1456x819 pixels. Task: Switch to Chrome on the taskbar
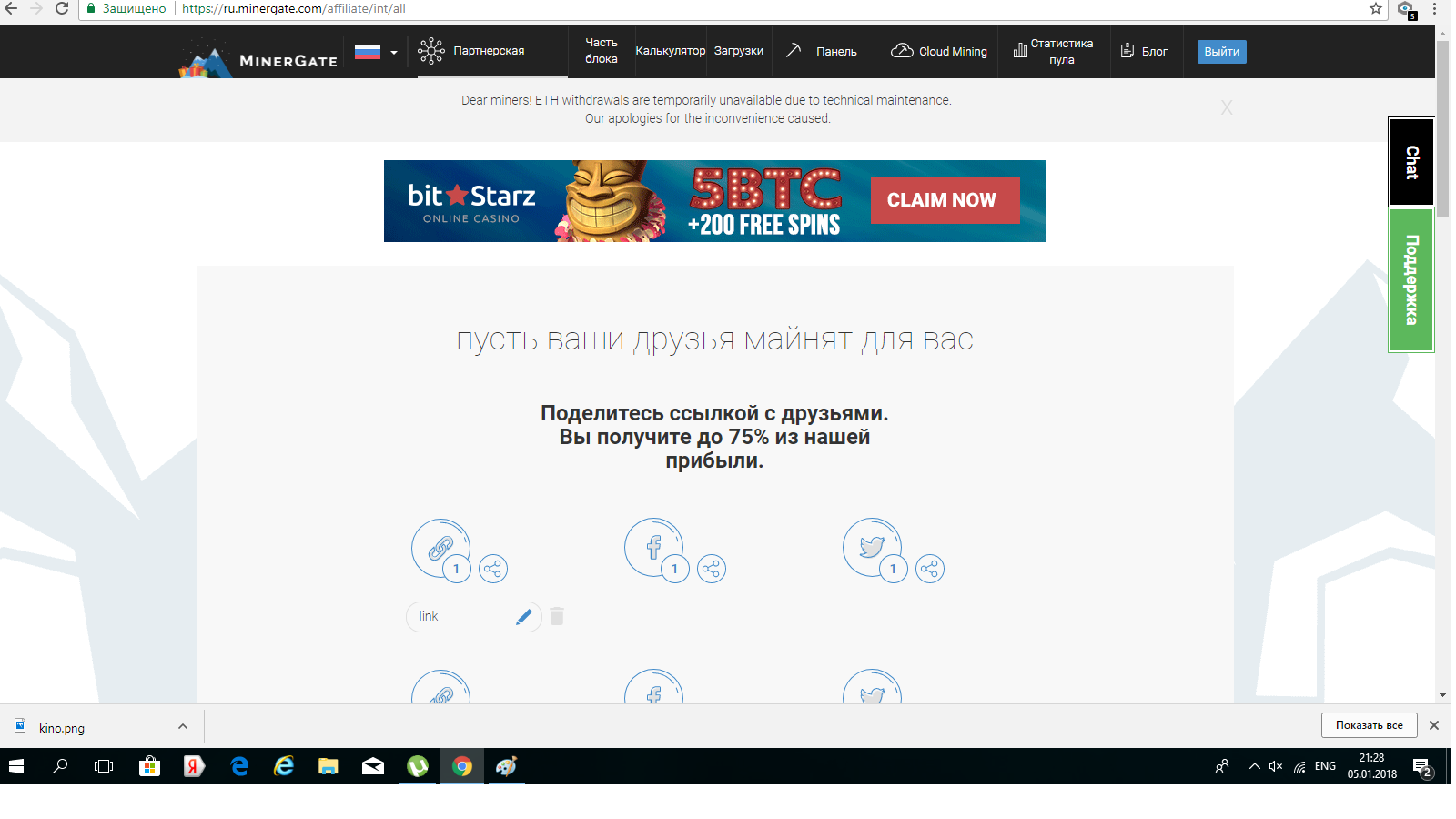[462, 766]
